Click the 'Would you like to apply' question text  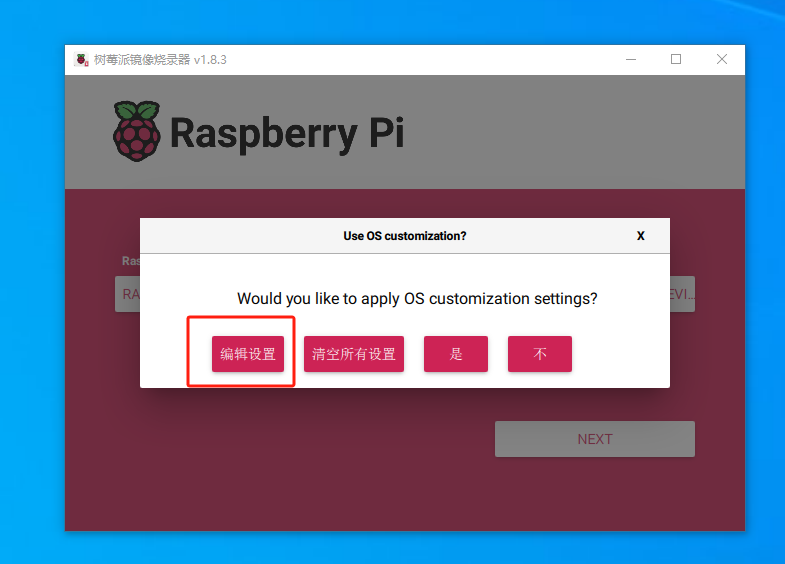click(x=417, y=298)
